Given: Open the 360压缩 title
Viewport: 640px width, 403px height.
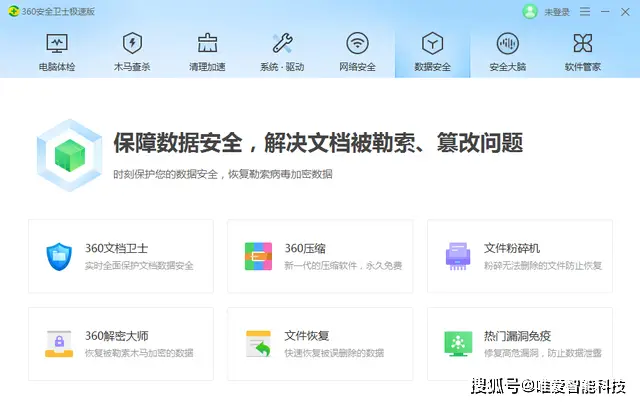Looking at the screenshot, I should click(x=305, y=248).
